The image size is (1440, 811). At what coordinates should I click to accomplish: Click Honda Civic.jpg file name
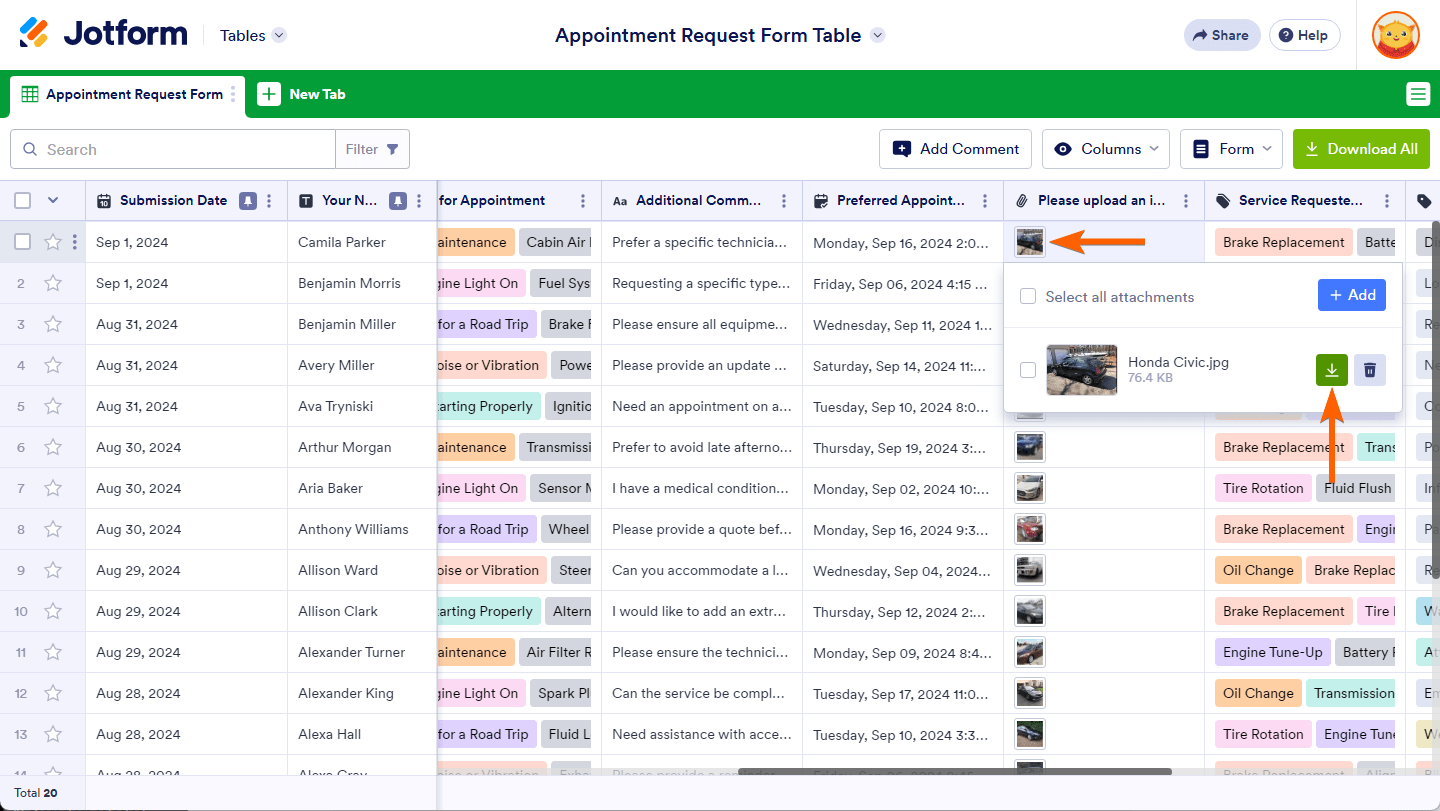click(x=1178, y=362)
